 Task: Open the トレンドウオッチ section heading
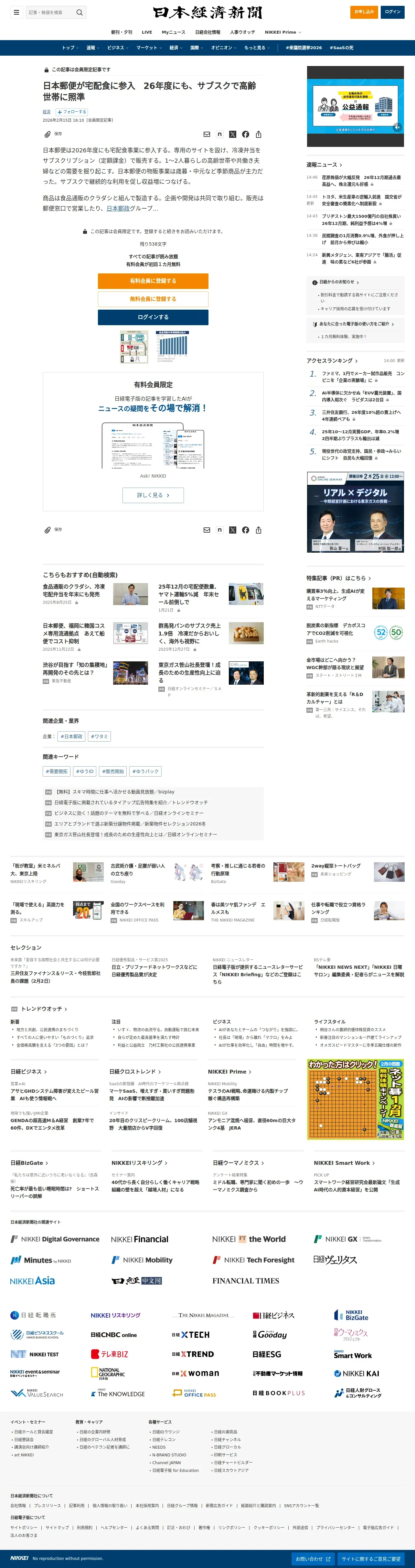tap(44, 1009)
